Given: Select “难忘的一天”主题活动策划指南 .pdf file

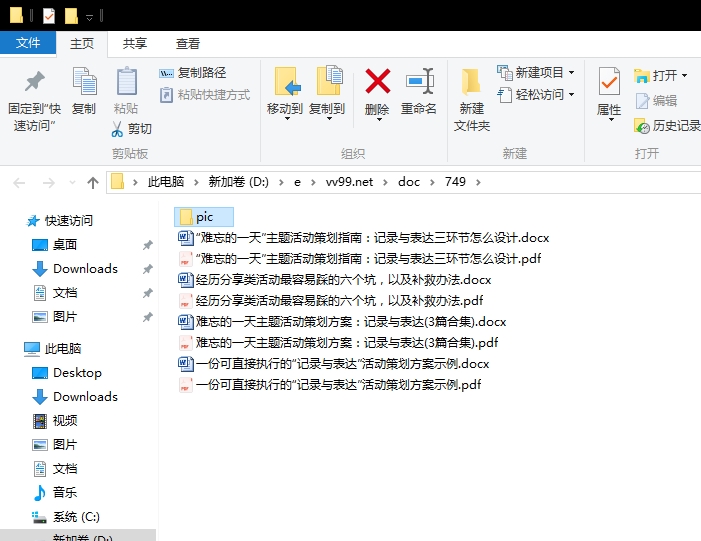Looking at the screenshot, I should (x=359, y=258).
